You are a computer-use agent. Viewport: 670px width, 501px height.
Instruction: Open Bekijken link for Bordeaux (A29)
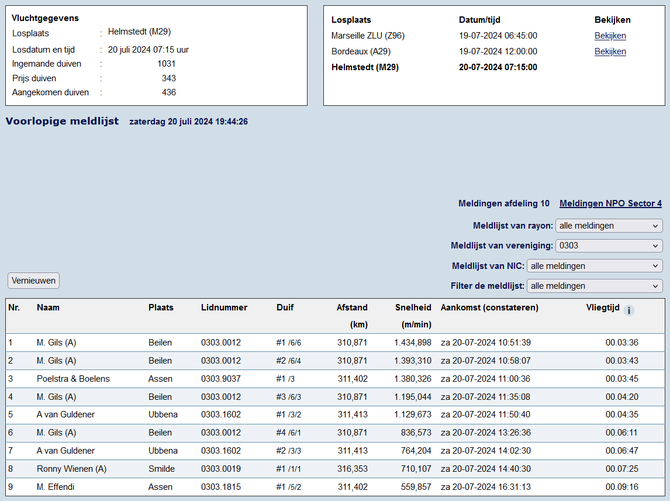610,52
